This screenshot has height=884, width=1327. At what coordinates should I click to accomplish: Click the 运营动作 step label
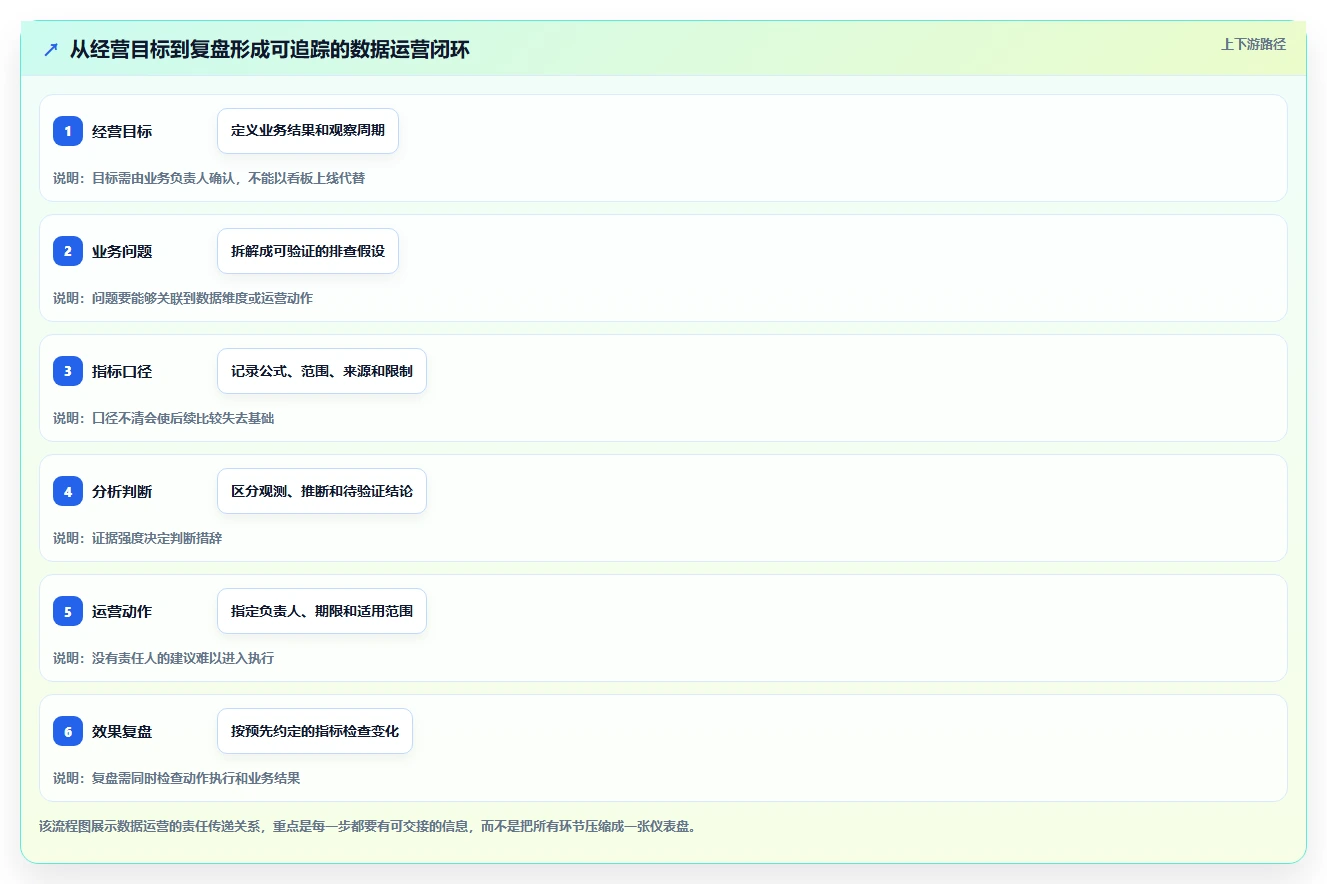pyautogui.click(x=122, y=611)
